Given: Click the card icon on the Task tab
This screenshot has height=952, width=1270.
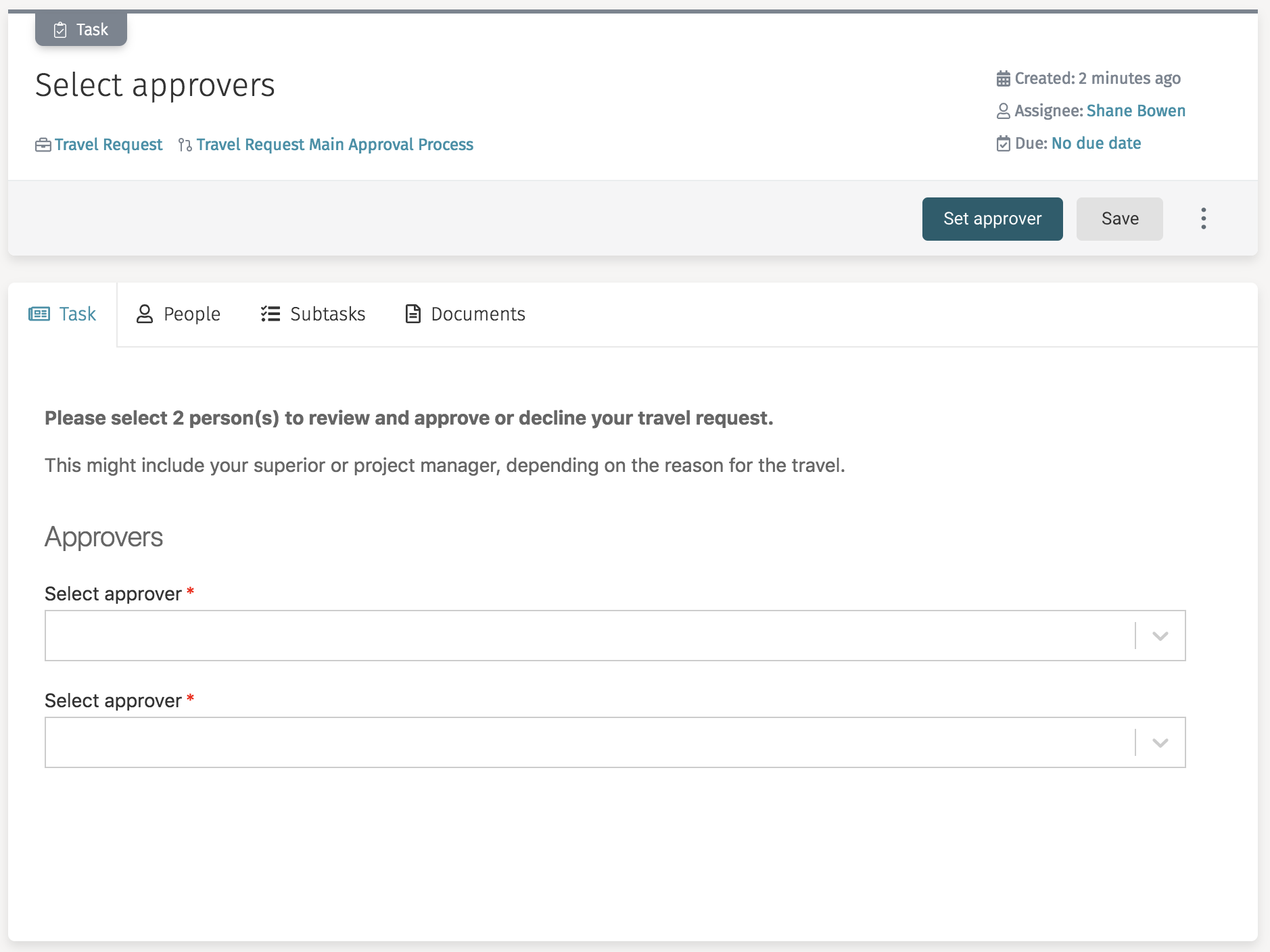Looking at the screenshot, I should point(40,313).
